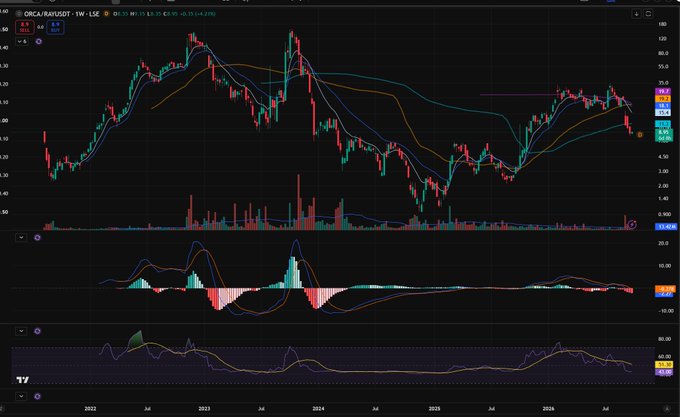Click the 1.40 price scale label

(x=663, y=199)
